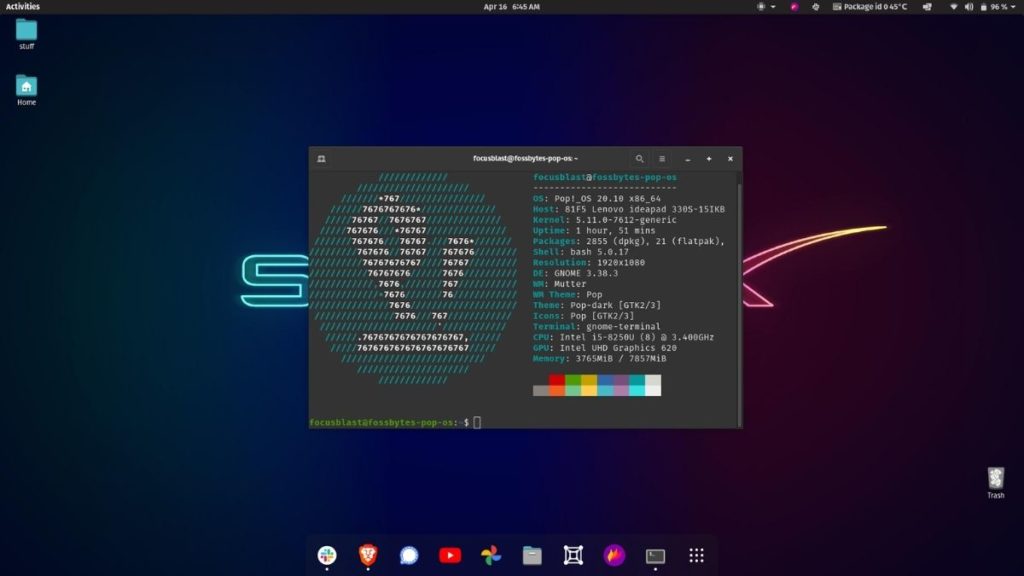Open YouTube from the dock
Viewport: 1024px width, 576px height.
click(x=450, y=556)
